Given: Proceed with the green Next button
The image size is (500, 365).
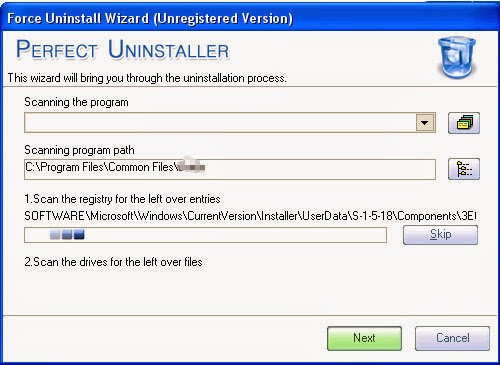Looking at the screenshot, I should [364, 338].
